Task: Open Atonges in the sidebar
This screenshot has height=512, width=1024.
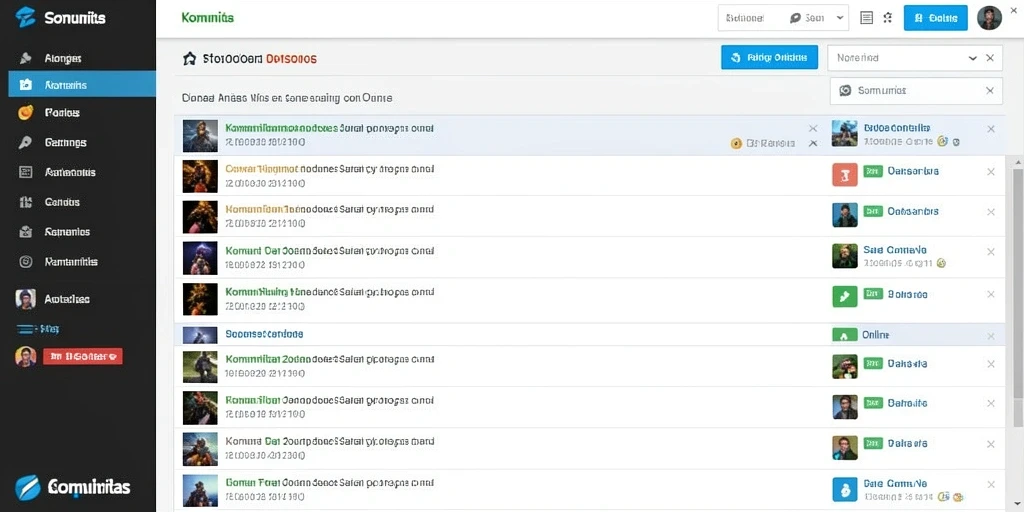Action: pos(63,58)
